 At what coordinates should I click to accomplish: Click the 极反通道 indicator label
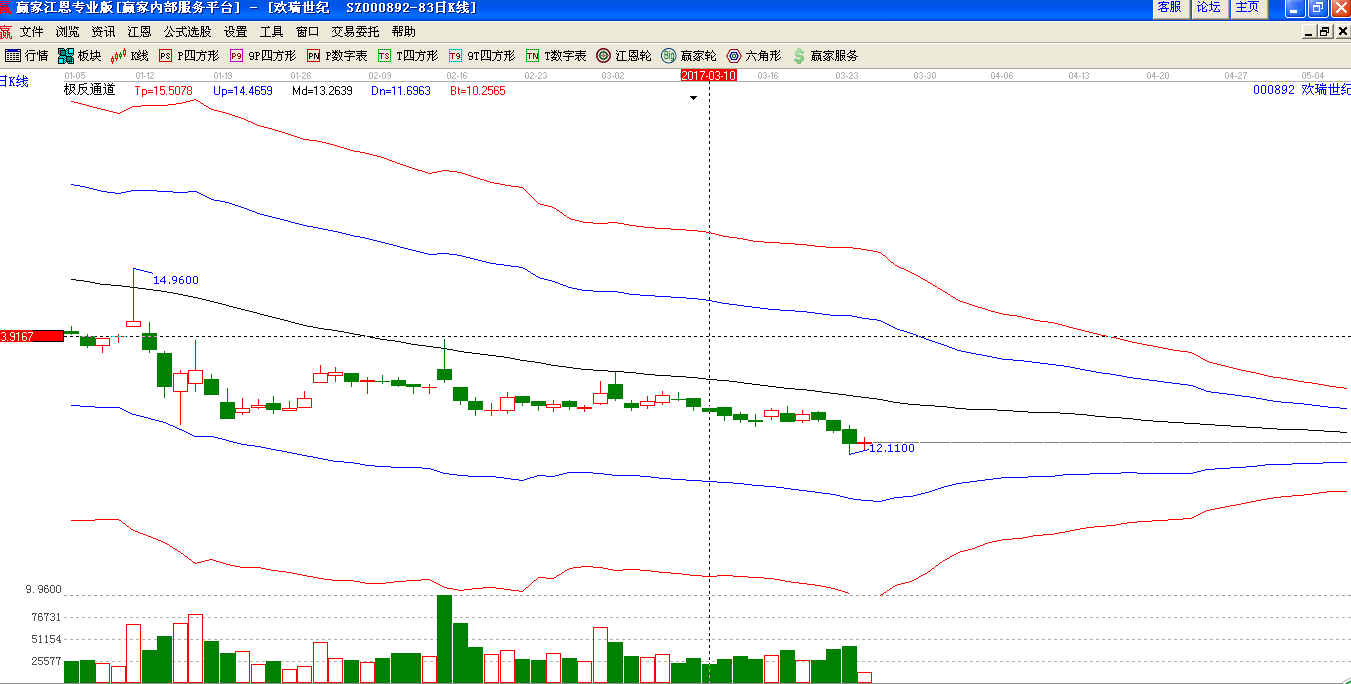(90, 90)
